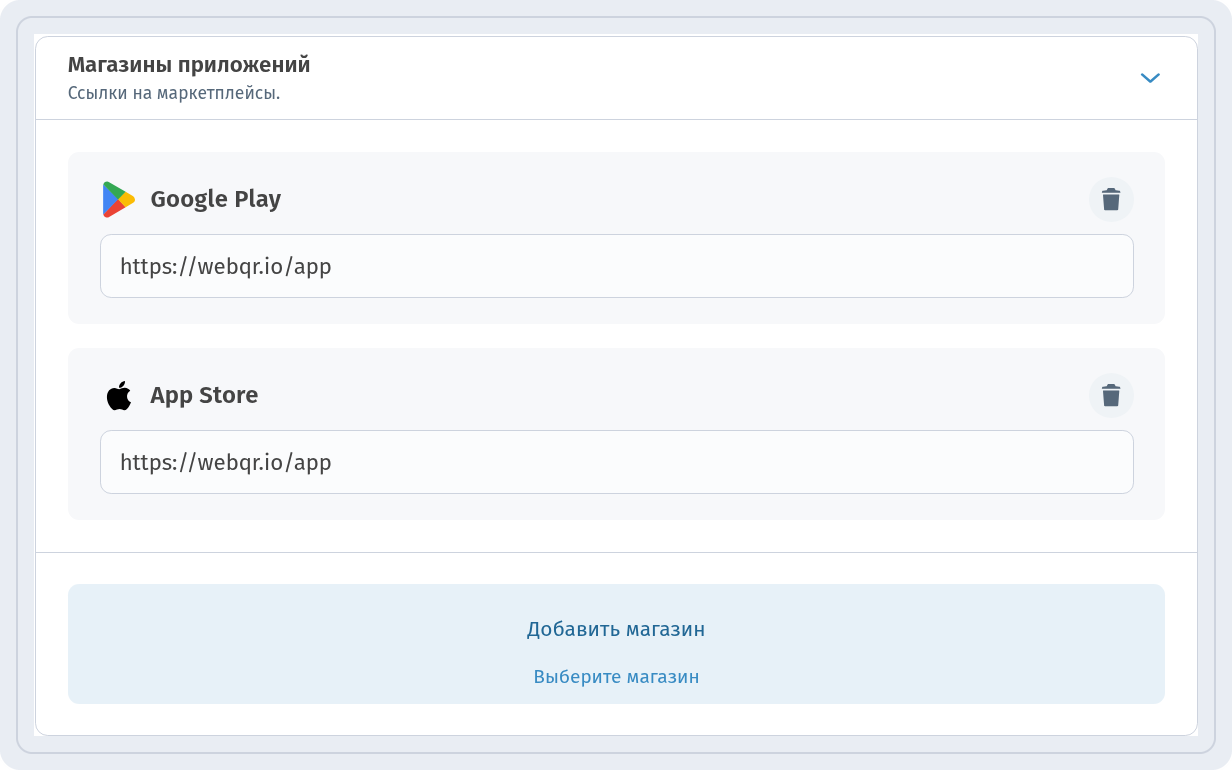Focus the Google Play URL field
This screenshot has width=1232, height=770.
pos(617,266)
